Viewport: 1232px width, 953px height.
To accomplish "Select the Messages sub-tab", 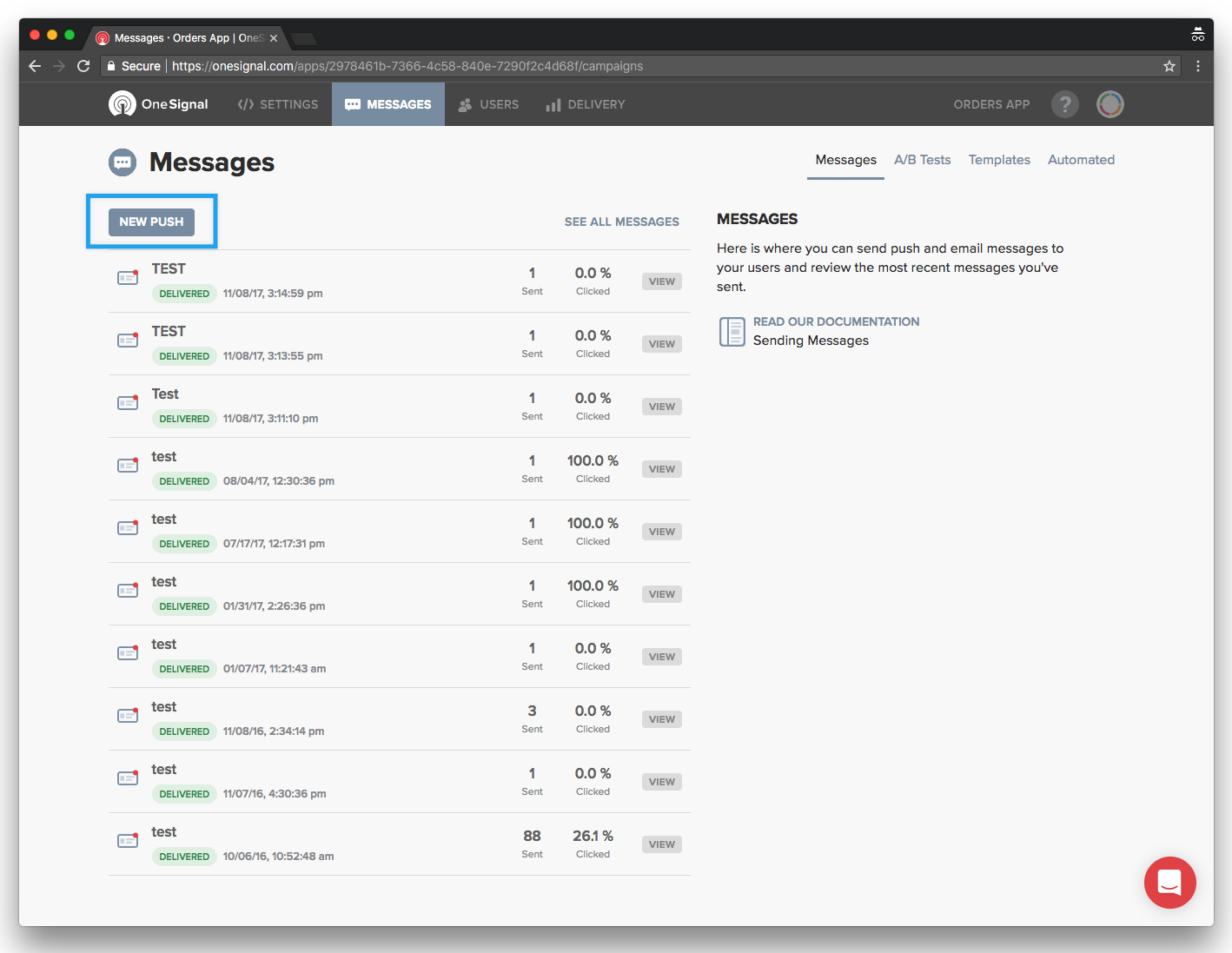I will point(845,160).
